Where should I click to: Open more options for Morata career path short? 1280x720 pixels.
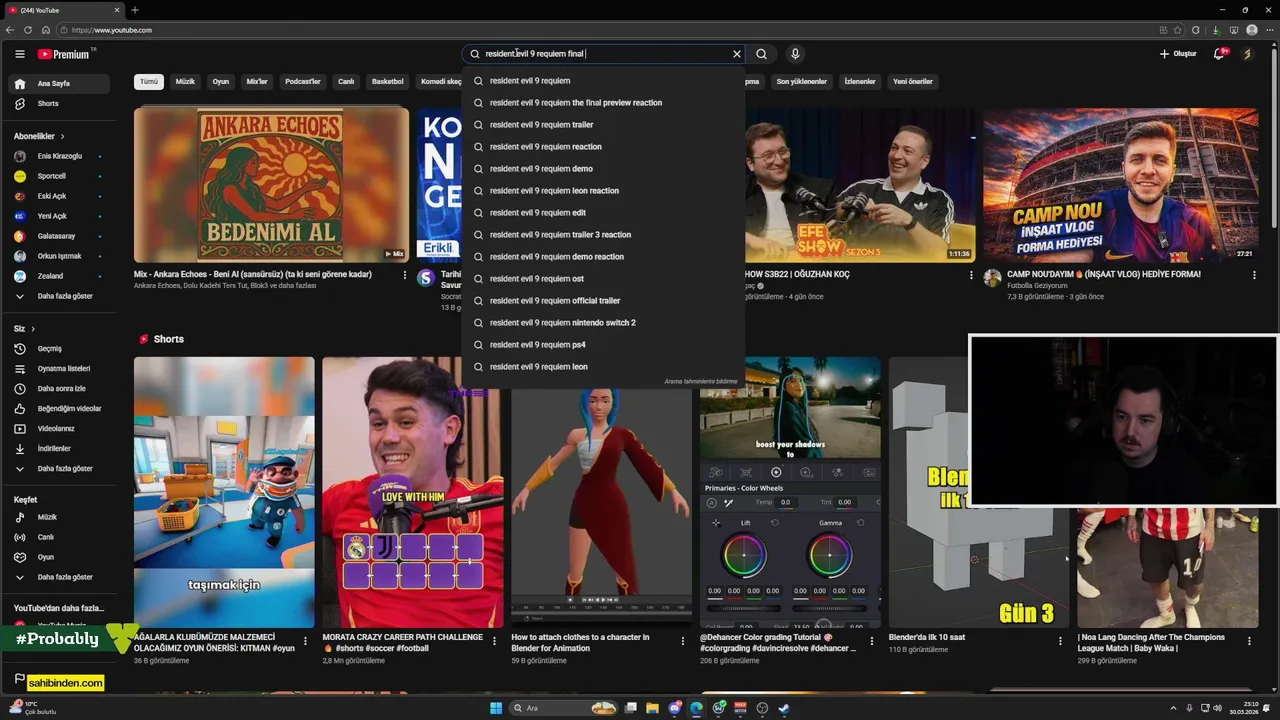point(494,642)
